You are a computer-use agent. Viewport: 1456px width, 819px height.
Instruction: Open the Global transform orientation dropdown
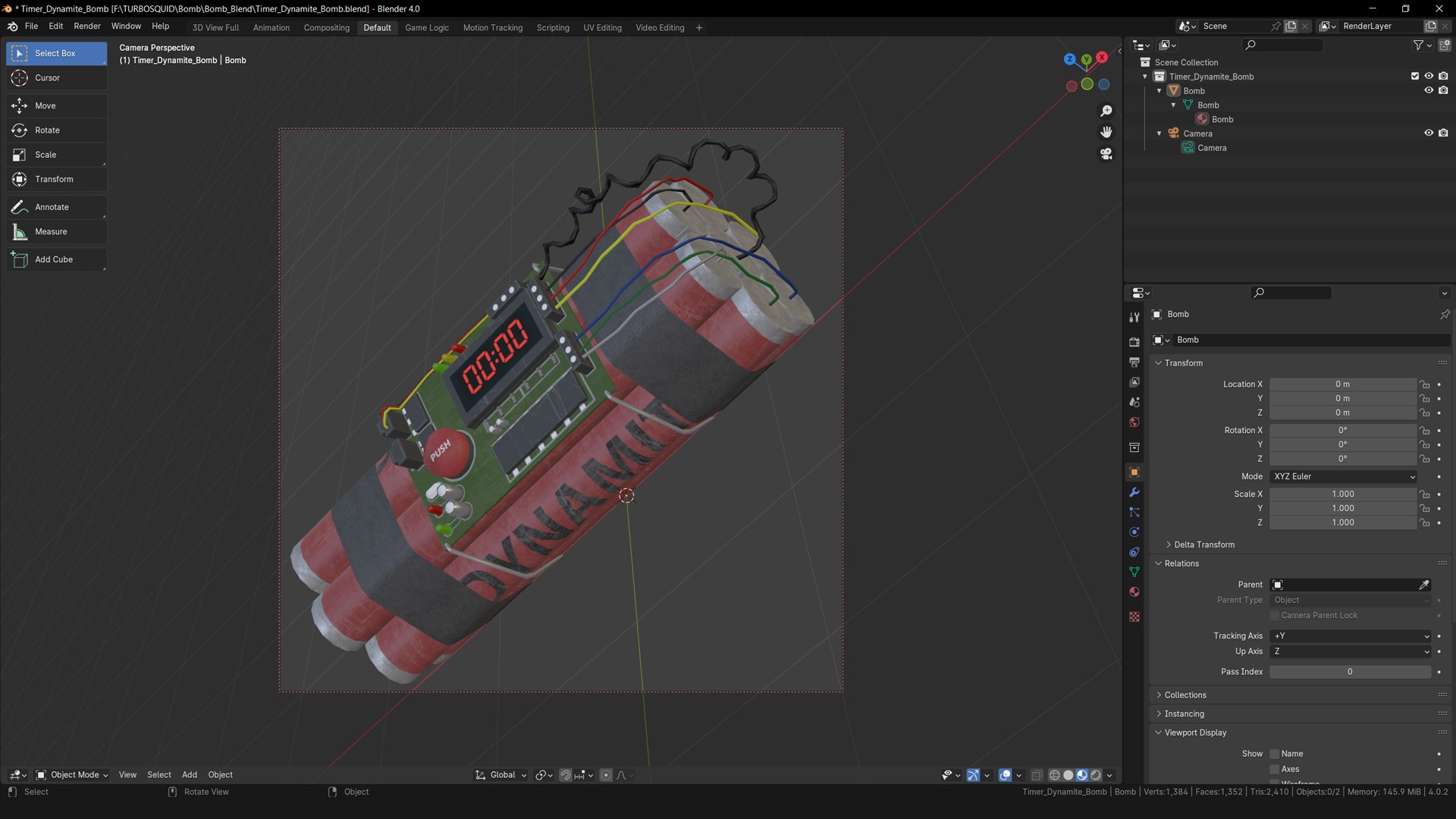coord(501,775)
